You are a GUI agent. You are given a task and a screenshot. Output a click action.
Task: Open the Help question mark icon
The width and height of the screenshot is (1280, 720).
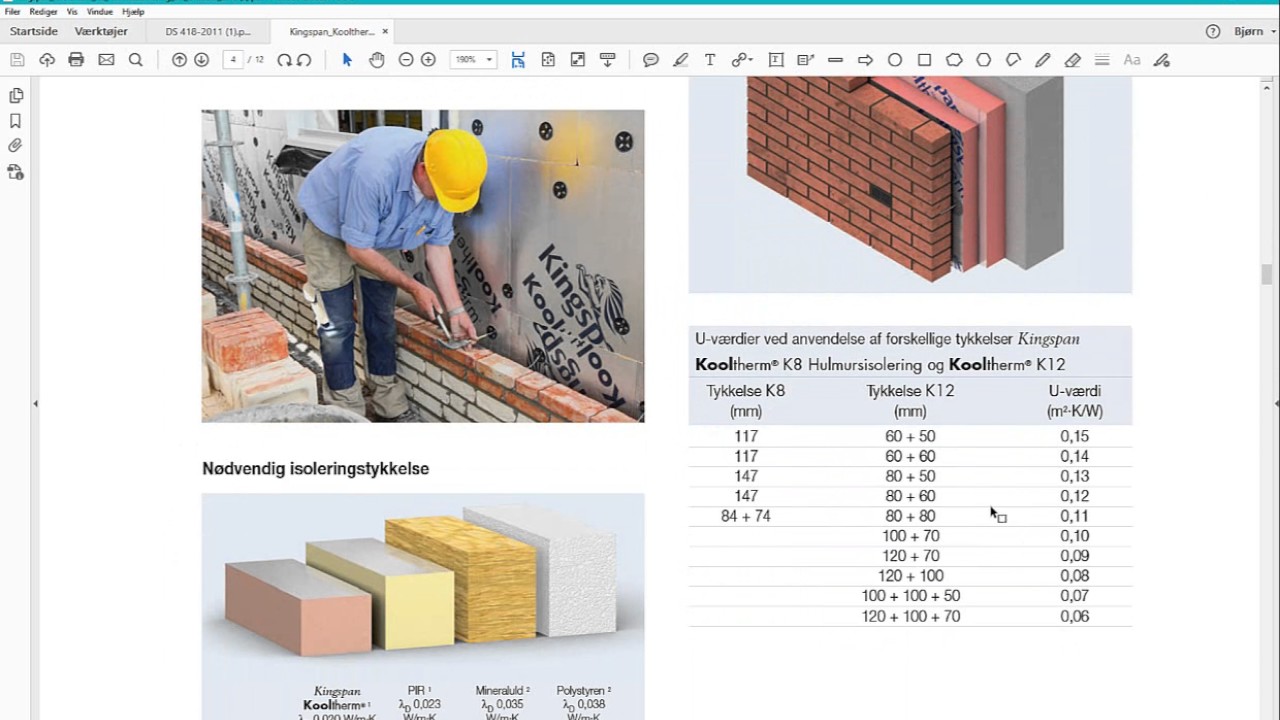tap(1213, 32)
